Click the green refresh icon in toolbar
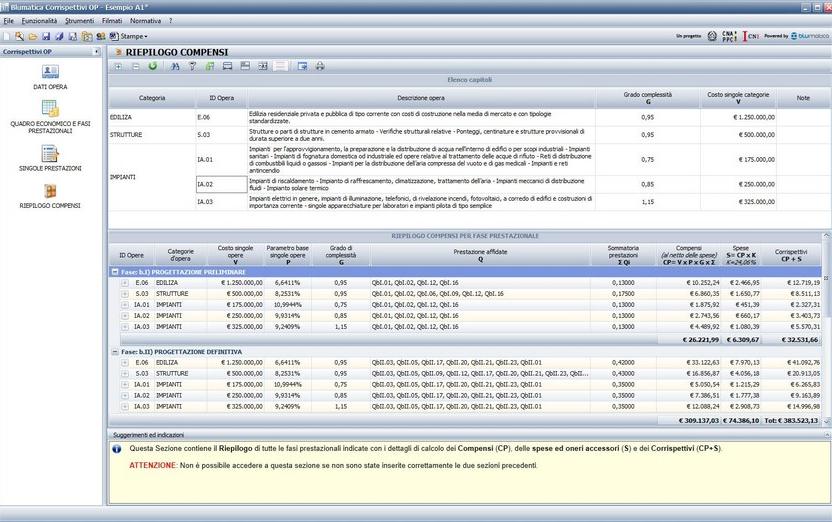The height and width of the screenshot is (522, 832). [x=153, y=66]
